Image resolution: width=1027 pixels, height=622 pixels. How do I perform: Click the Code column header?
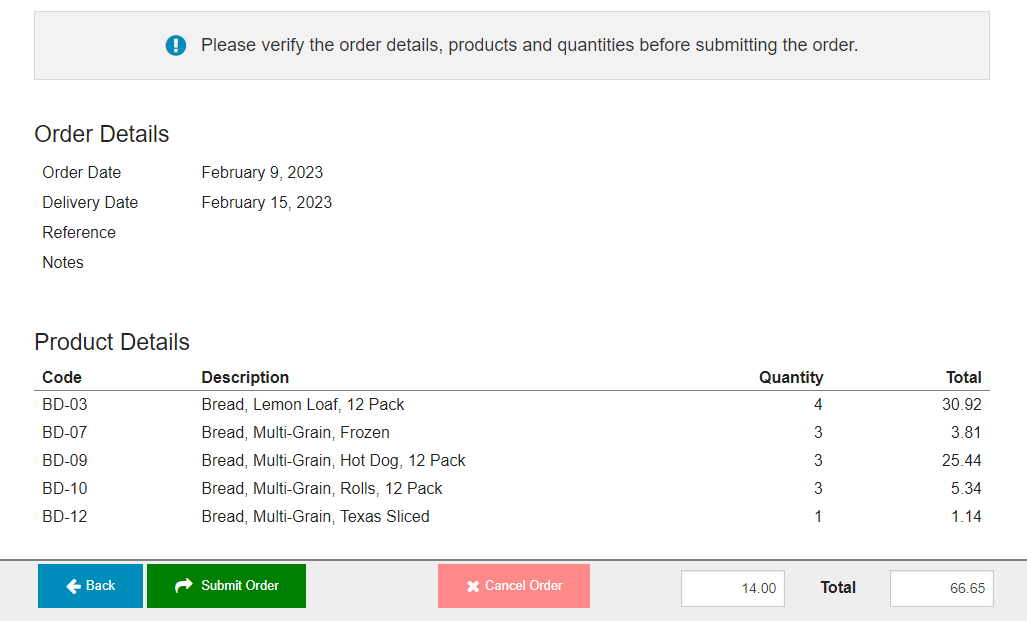[62, 377]
